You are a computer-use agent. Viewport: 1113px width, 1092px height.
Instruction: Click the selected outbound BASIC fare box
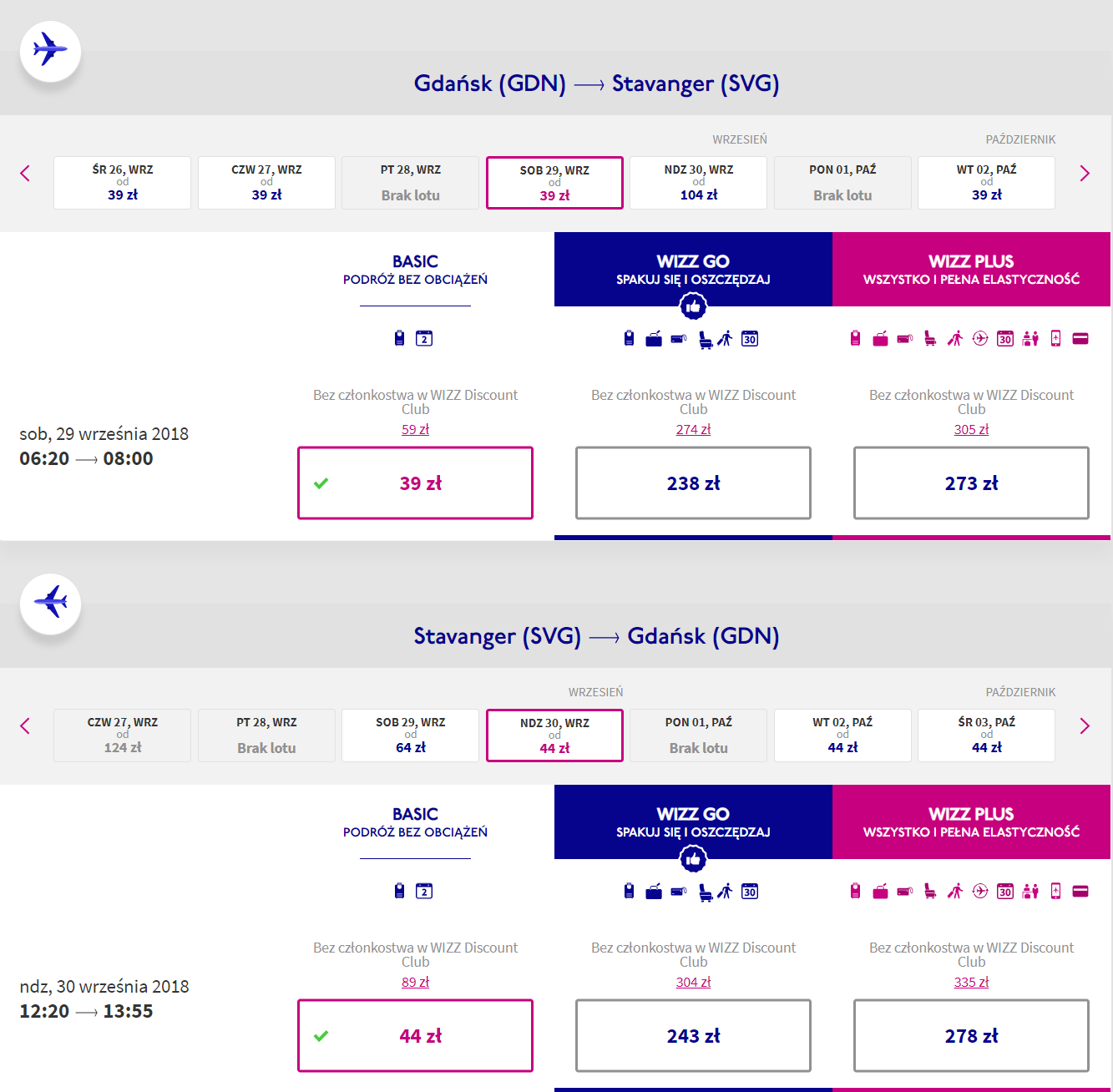pyautogui.click(x=415, y=483)
